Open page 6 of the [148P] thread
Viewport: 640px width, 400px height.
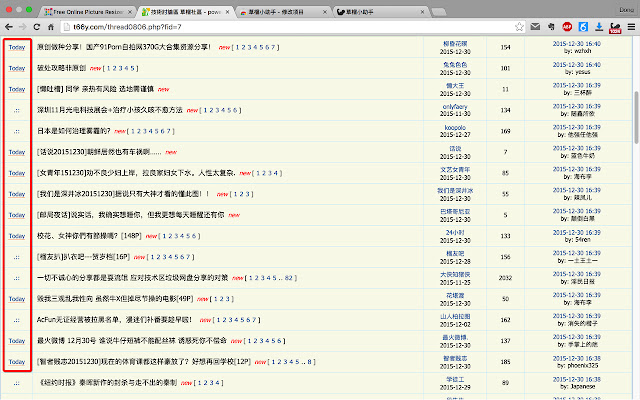pos(194,236)
